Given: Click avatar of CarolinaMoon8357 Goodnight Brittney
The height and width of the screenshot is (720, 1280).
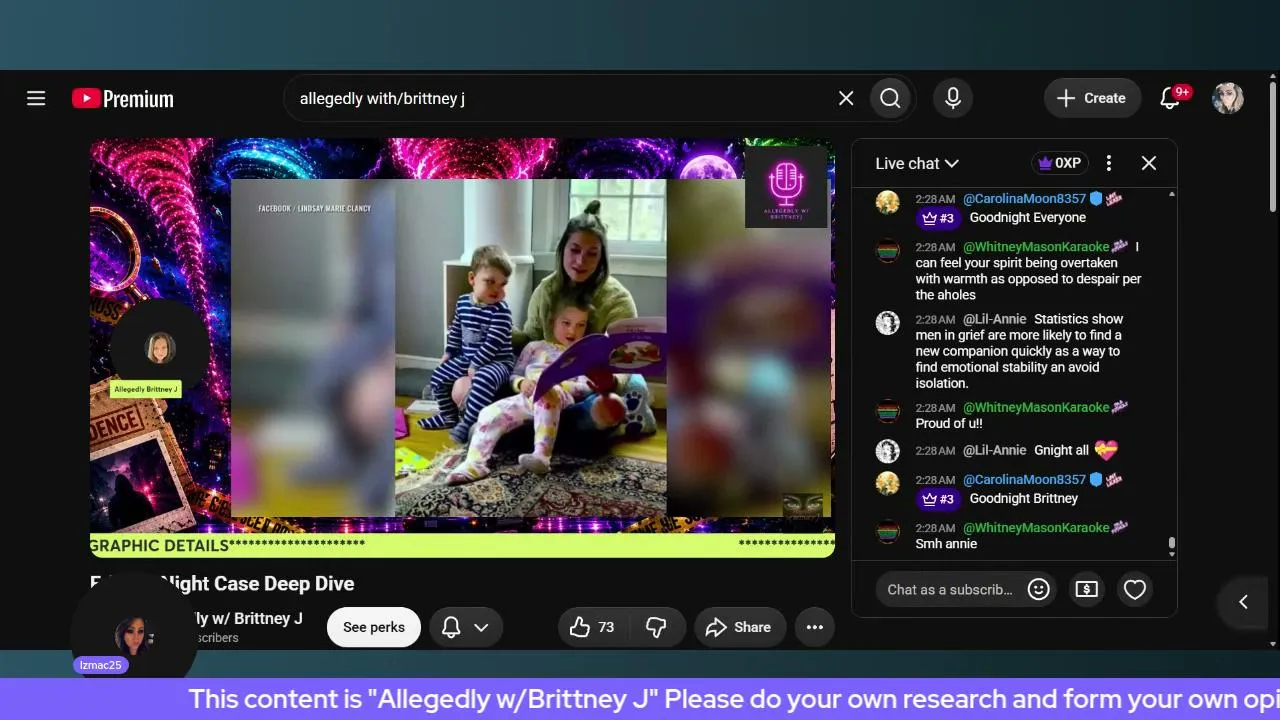Looking at the screenshot, I should point(888,483).
